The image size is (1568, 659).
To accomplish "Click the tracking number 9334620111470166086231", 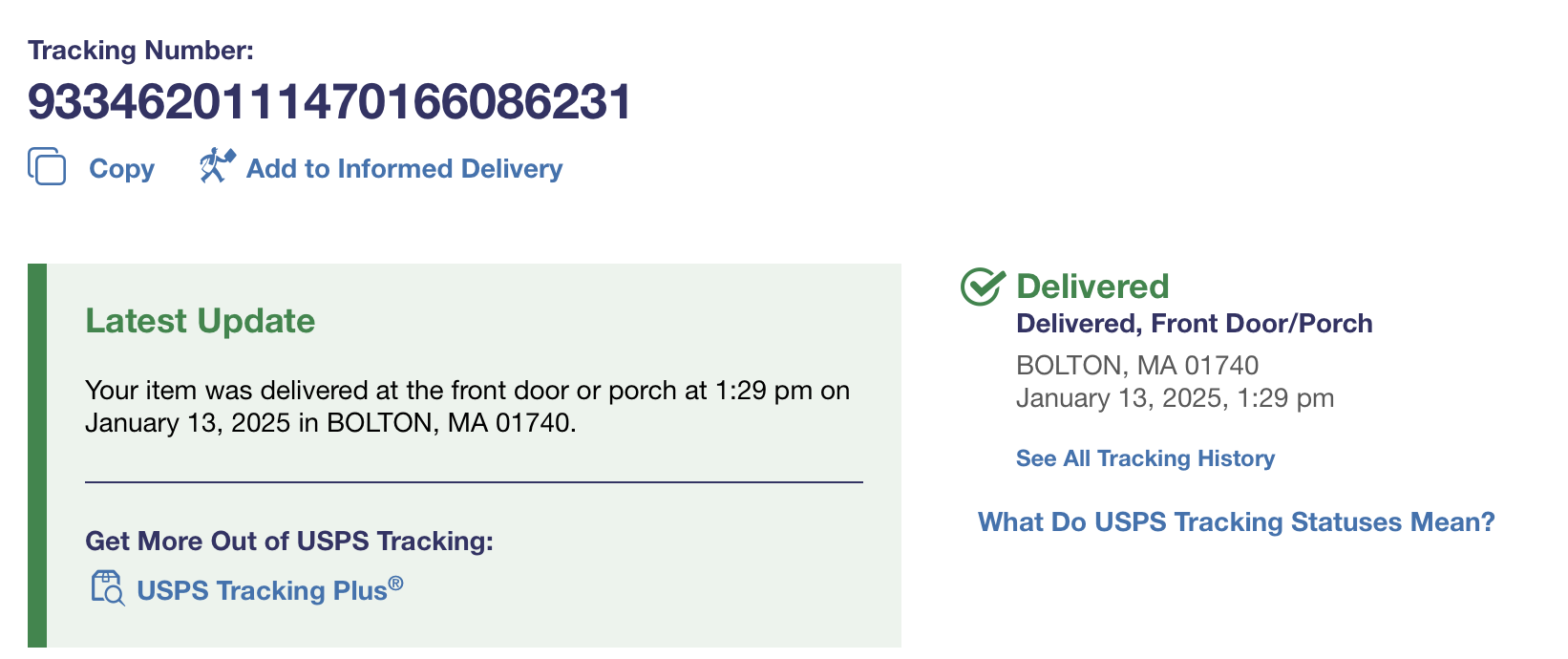I will [x=329, y=101].
